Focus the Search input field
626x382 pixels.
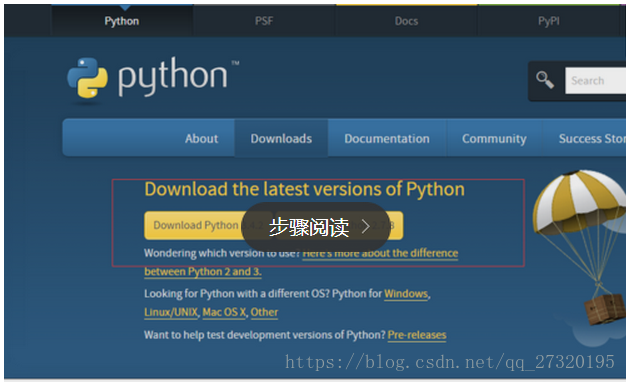[x=595, y=81]
